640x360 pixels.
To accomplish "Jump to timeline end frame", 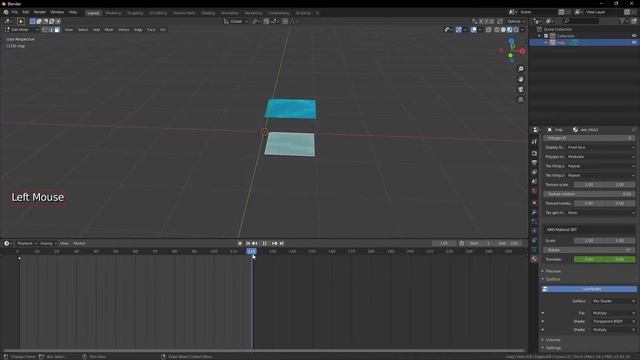I will click(282, 243).
